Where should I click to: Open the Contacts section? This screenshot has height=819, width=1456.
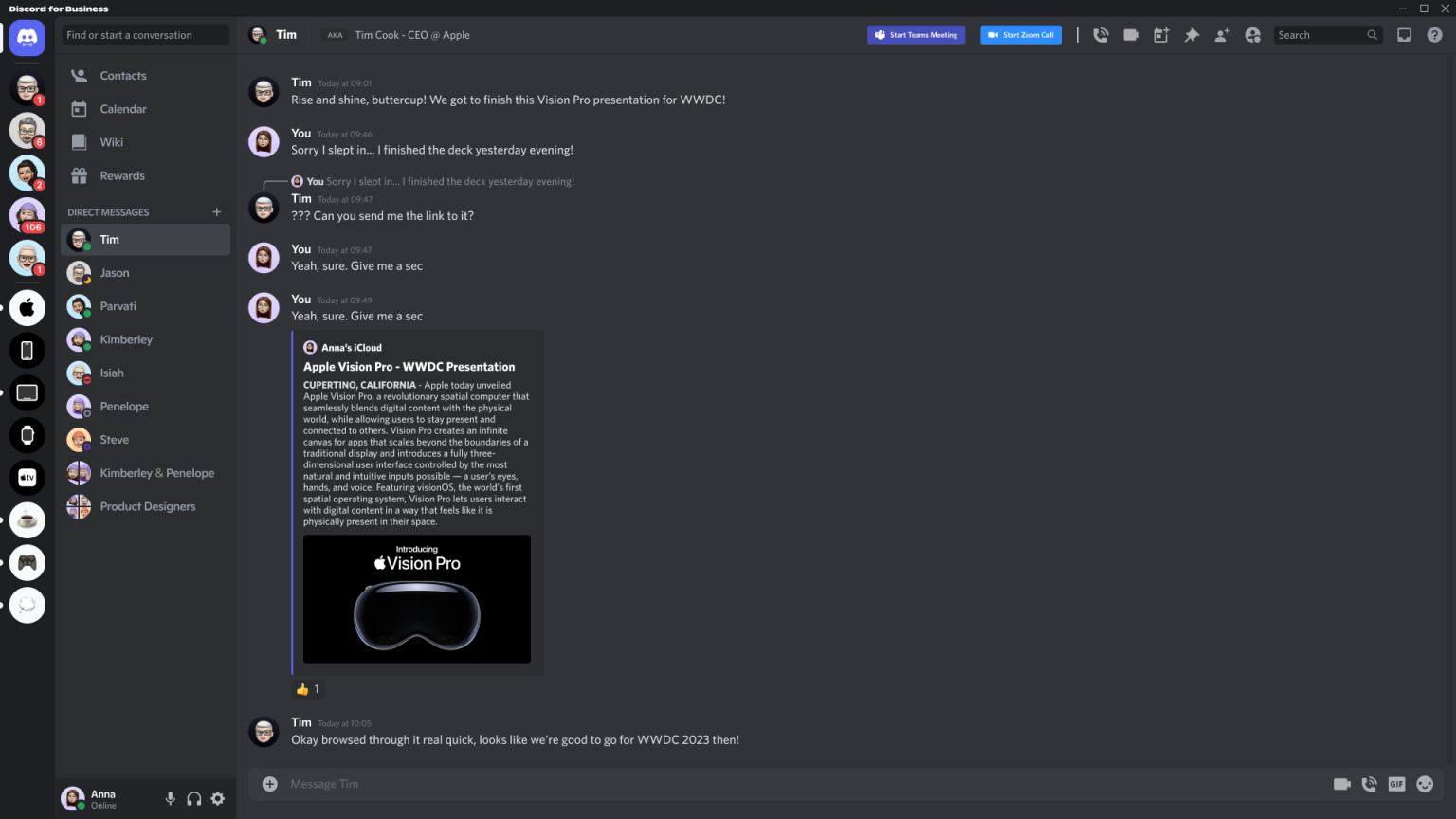122,75
